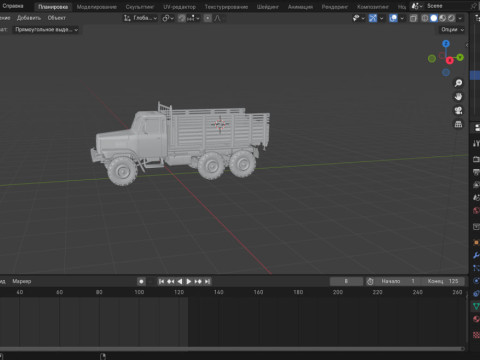Image resolution: width=480 pixels, height=360 pixels.
Task: Toggle snapping with the magnet icon
Action: point(182,18)
